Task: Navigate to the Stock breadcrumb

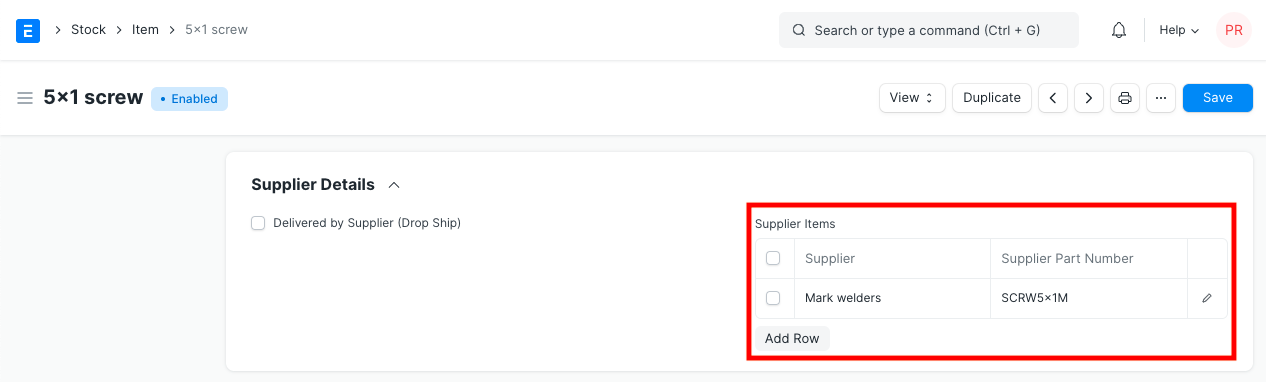Action: pyautogui.click(x=88, y=30)
